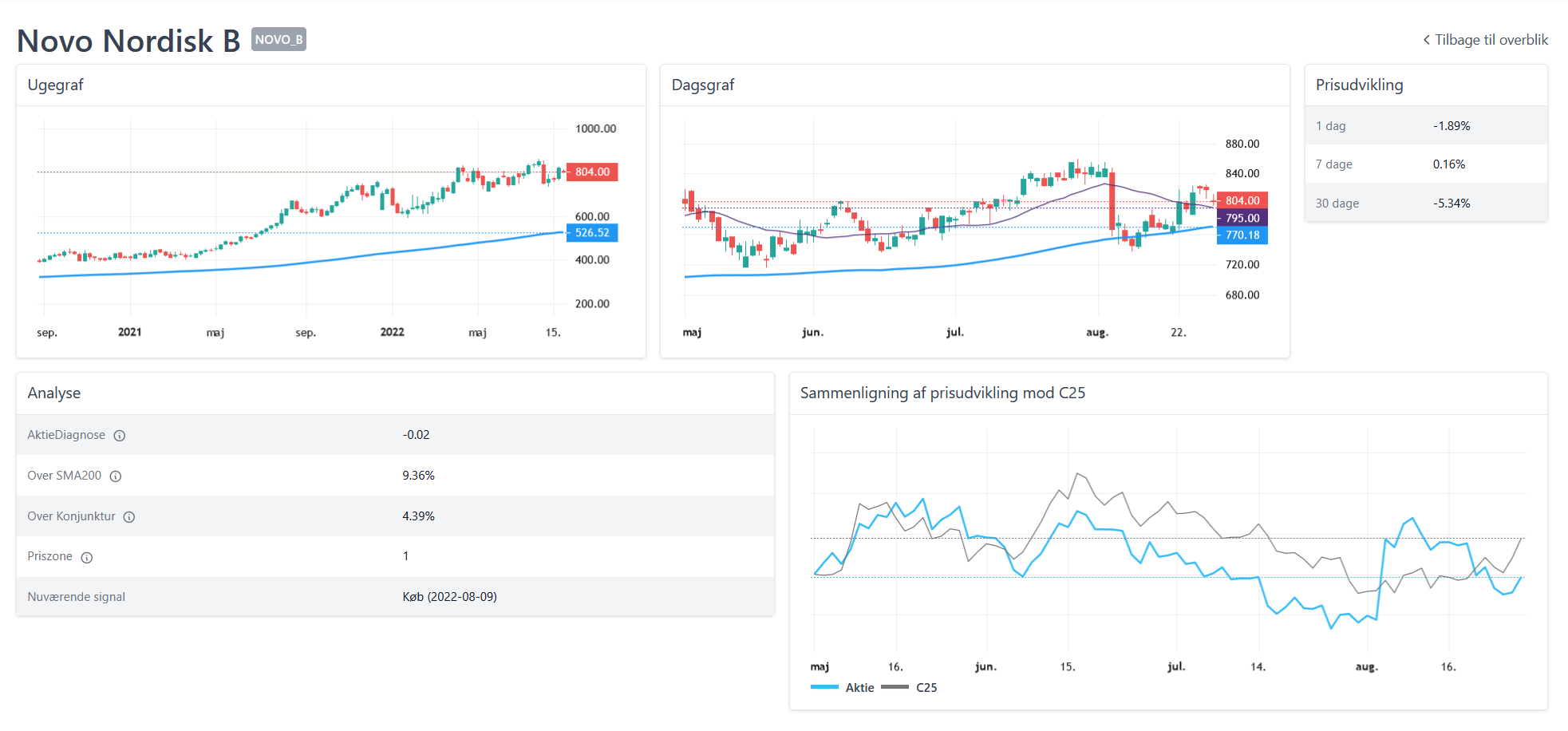Click the AktieDiagnose label text
1568x731 pixels.
pyautogui.click(x=66, y=435)
